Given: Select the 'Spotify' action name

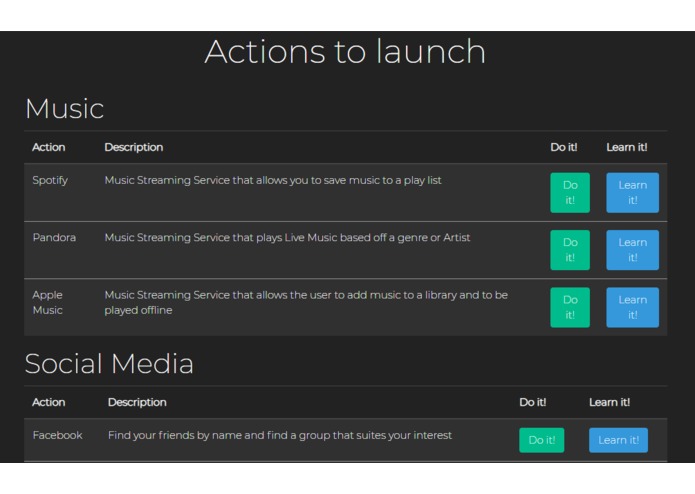Looking at the screenshot, I should pos(50,181).
